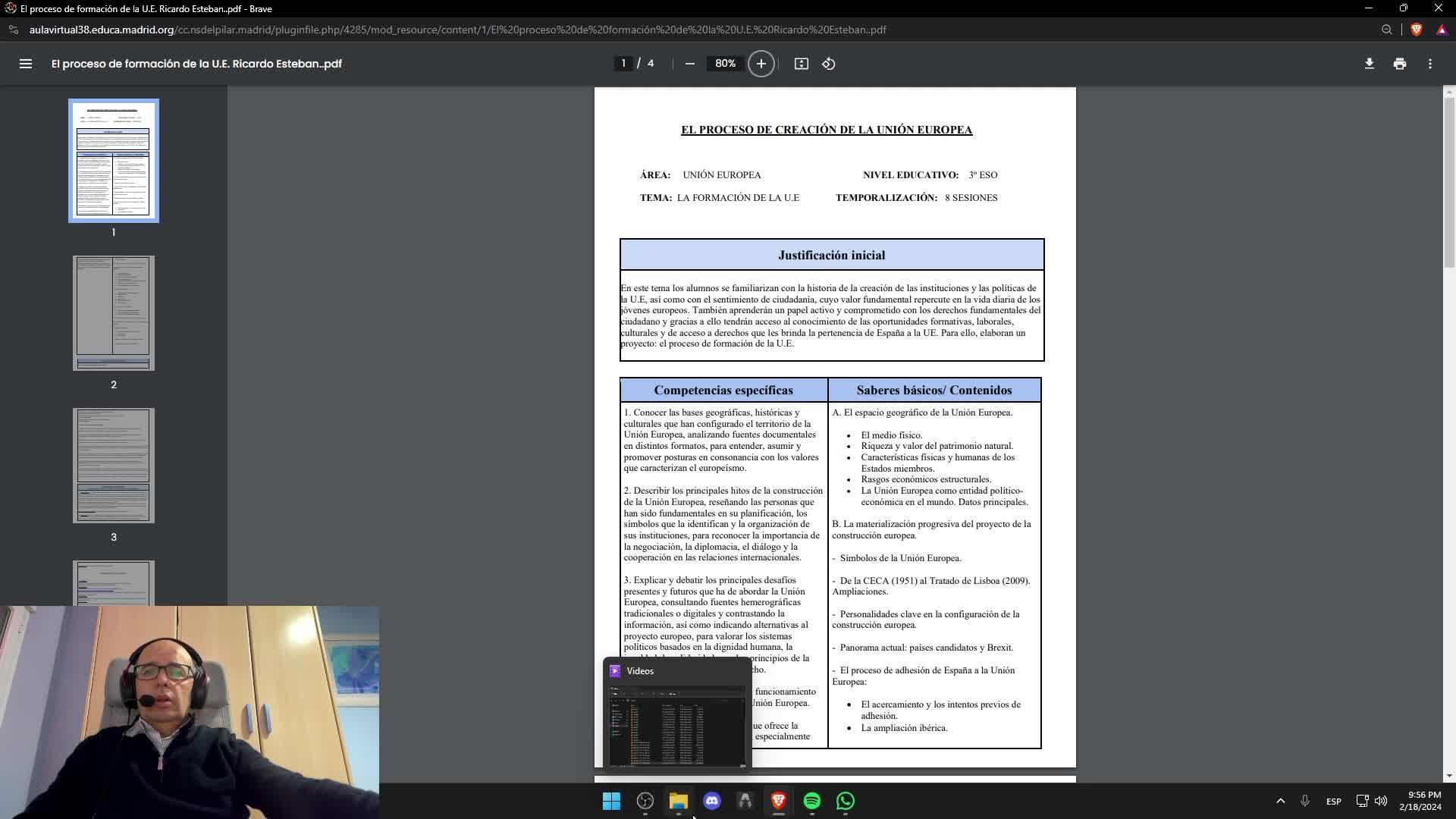Click the zoom in plus button

[x=761, y=64]
